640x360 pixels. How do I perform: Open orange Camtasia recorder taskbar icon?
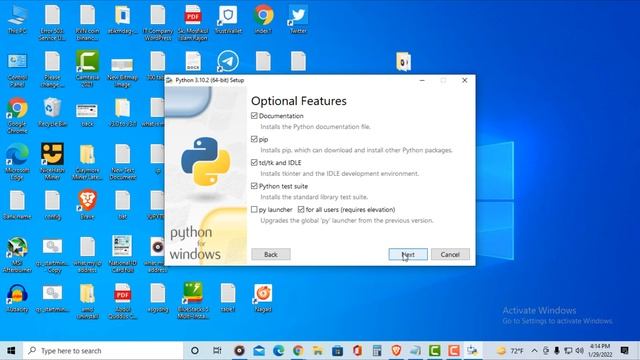click(x=454, y=351)
